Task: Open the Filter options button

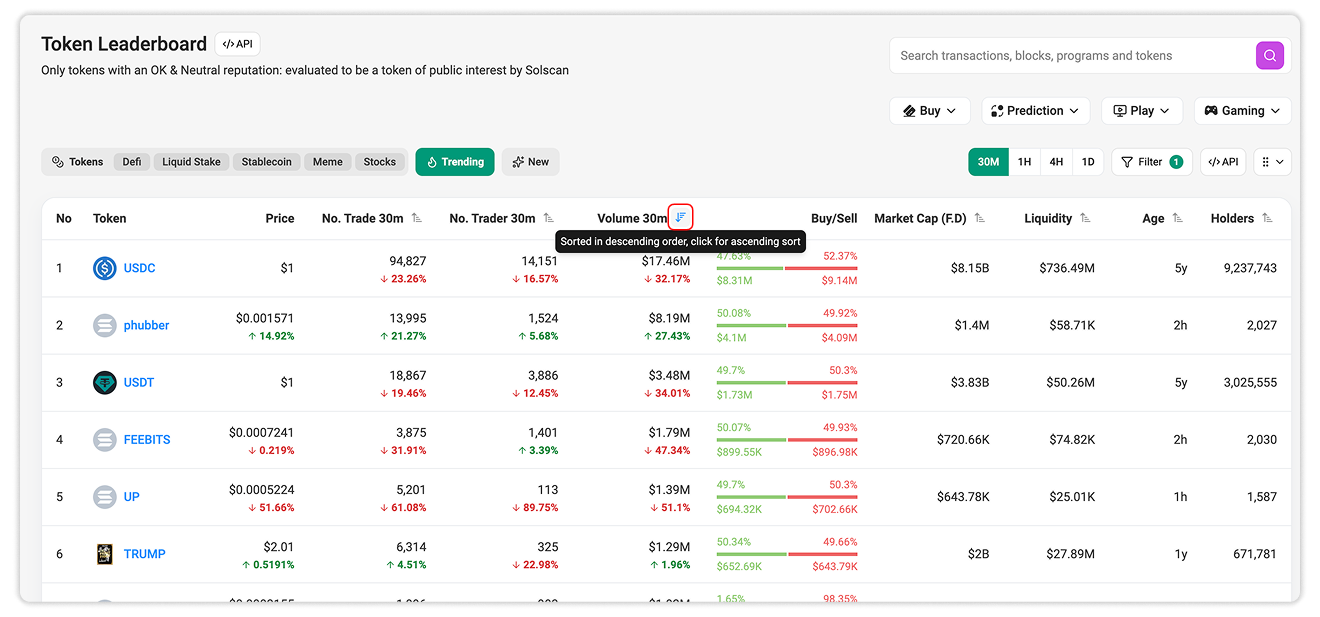Action: (x=1152, y=162)
